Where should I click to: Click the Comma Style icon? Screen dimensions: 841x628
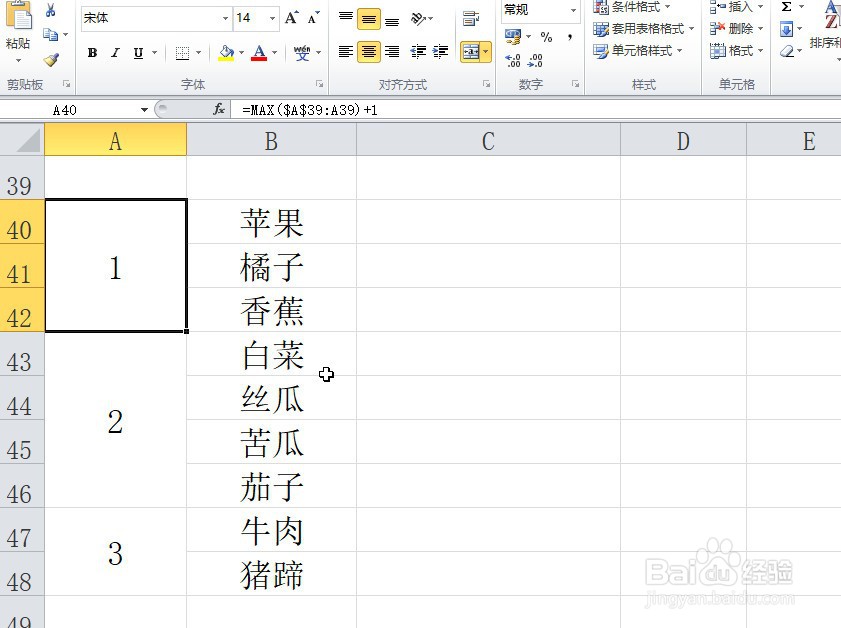[x=571, y=35]
